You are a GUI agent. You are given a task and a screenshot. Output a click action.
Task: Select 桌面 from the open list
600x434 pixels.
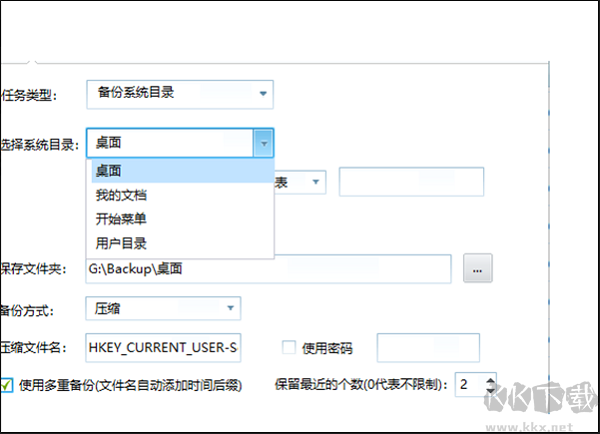(180, 172)
